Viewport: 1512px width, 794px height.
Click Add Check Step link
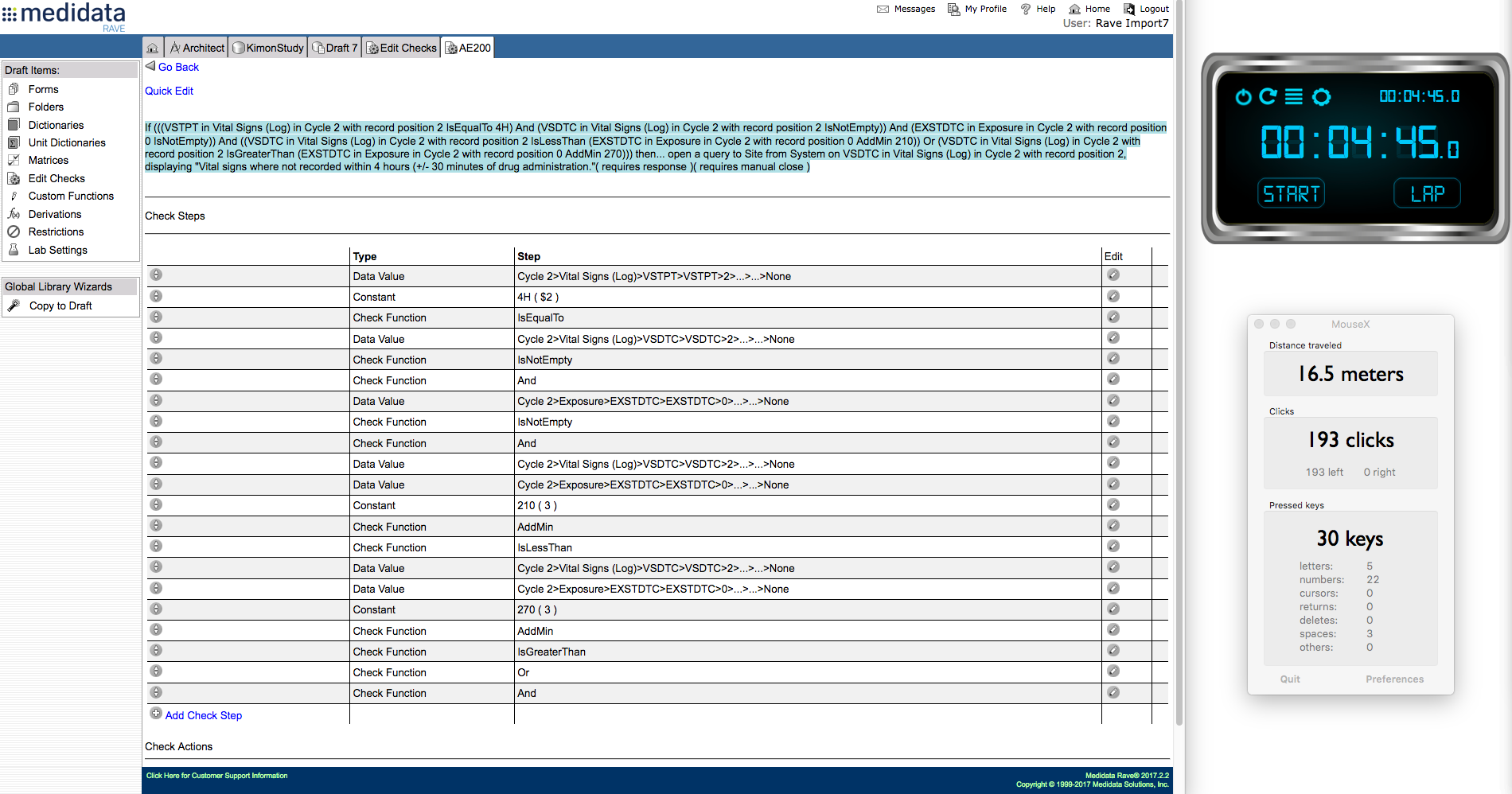pos(204,715)
